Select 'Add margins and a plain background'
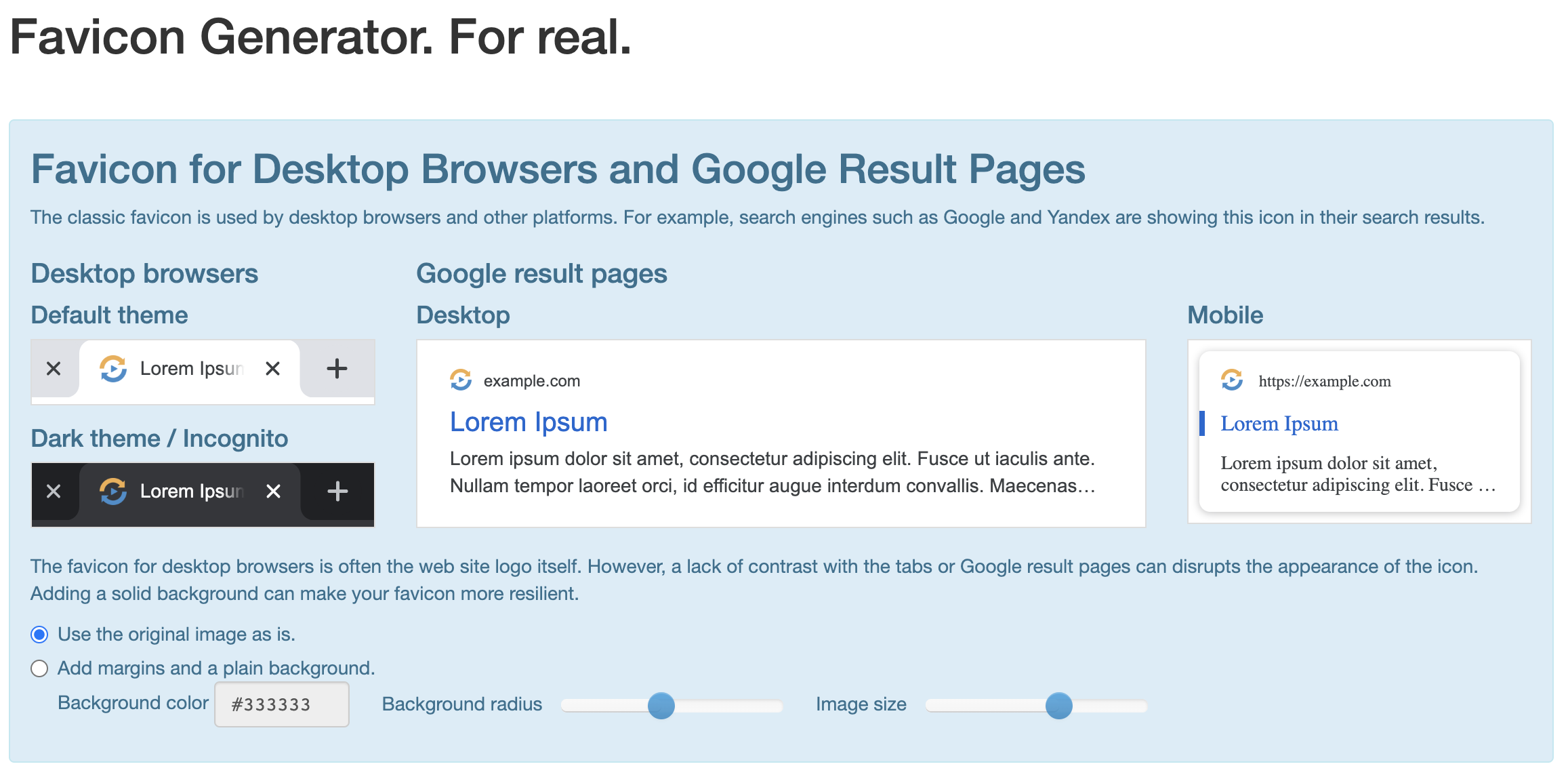Image resolution: width=1568 pixels, height=781 pixels. pos(39,668)
